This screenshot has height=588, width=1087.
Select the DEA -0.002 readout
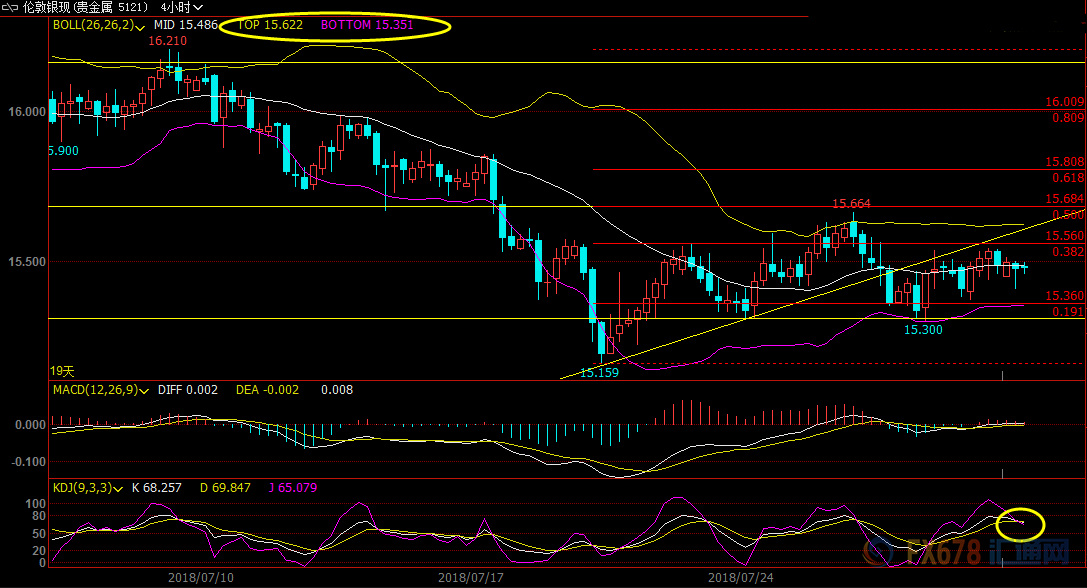point(267,390)
